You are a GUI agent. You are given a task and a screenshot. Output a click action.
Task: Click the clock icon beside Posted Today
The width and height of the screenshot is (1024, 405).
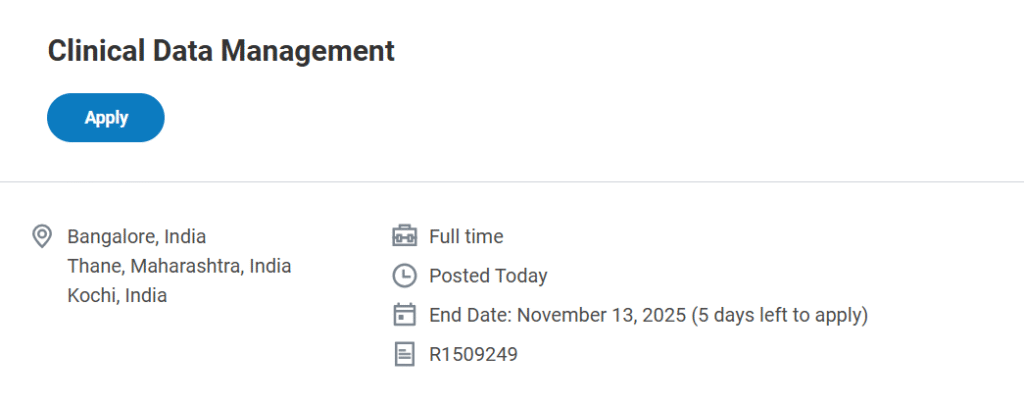404,276
